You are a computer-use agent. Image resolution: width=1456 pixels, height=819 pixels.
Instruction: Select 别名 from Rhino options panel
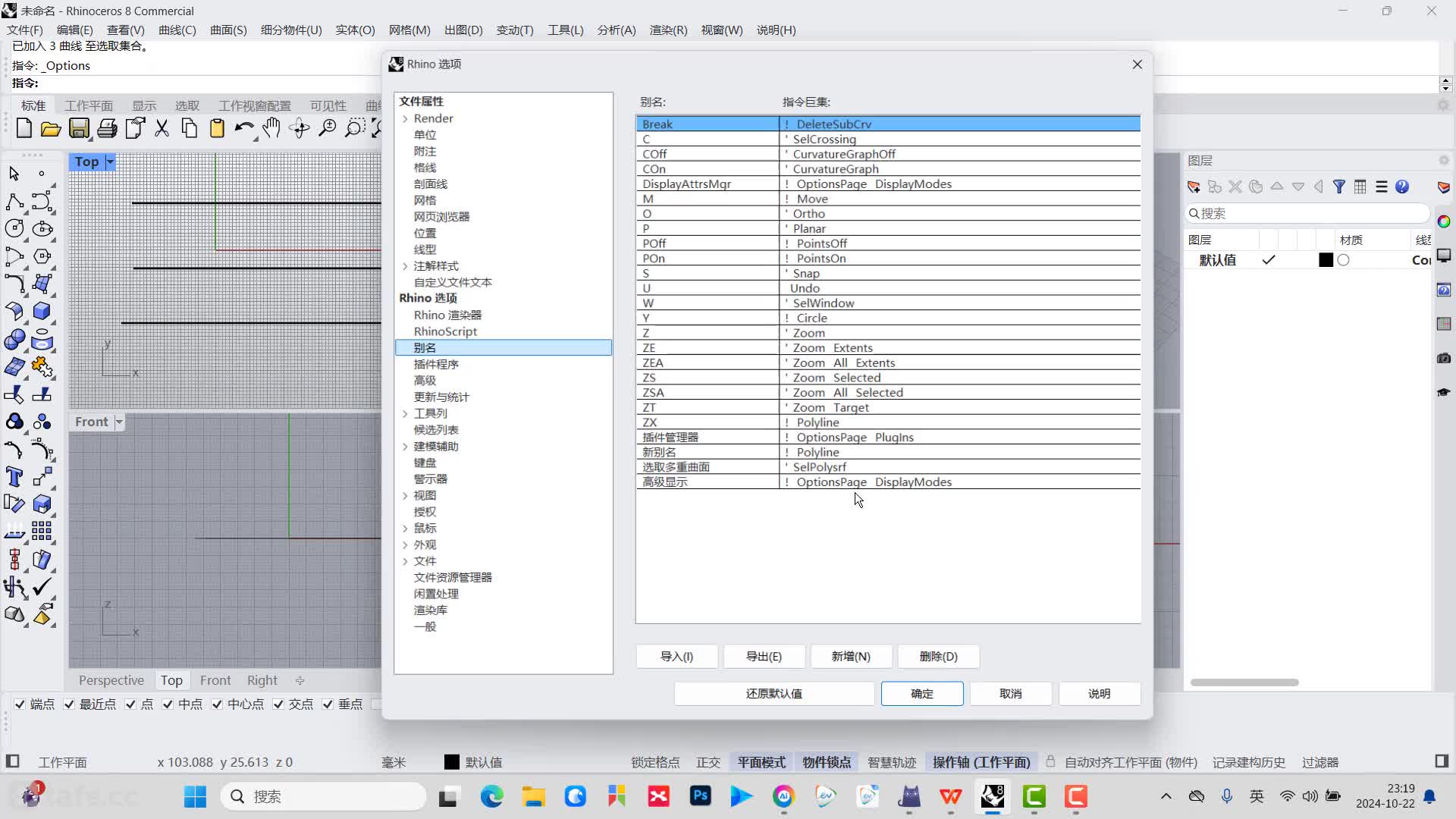click(x=424, y=347)
